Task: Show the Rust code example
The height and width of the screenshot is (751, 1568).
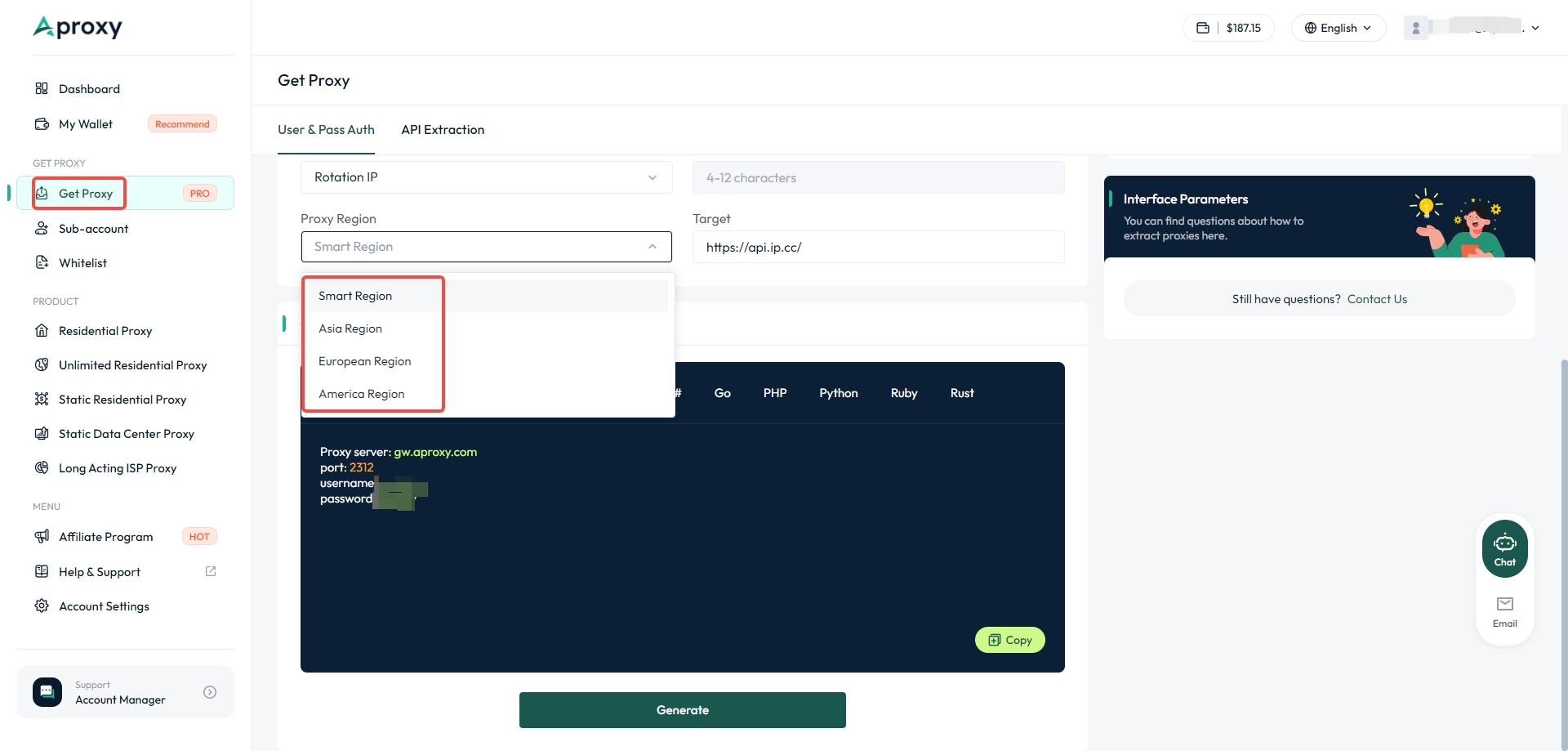Action: tap(962, 393)
